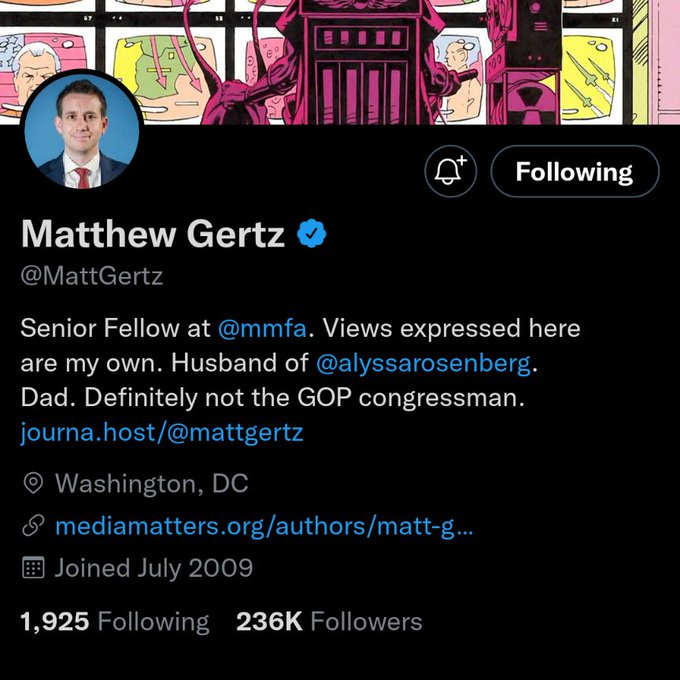Click the Joined July 2009 text
Viewport: 680px width, 680px height.
(x=153, y=568)
